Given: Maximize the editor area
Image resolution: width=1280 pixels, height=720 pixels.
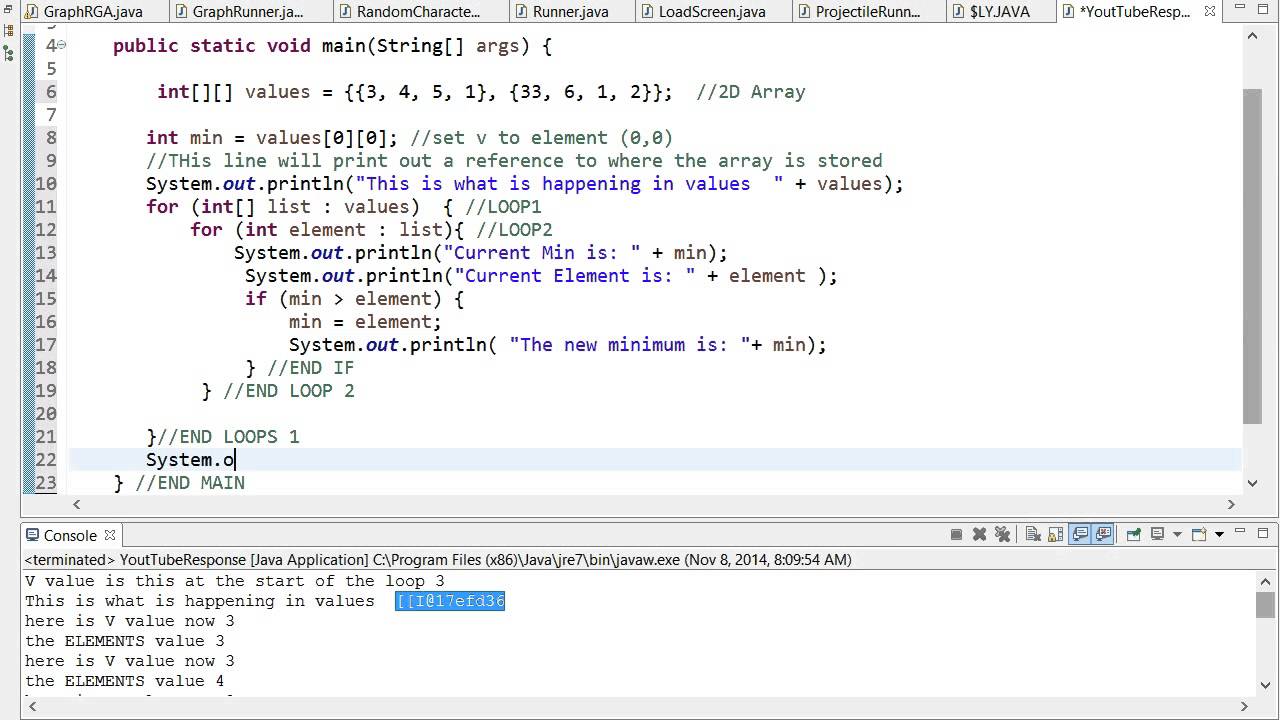Looking at the screenshot, I should (1263, 11).
